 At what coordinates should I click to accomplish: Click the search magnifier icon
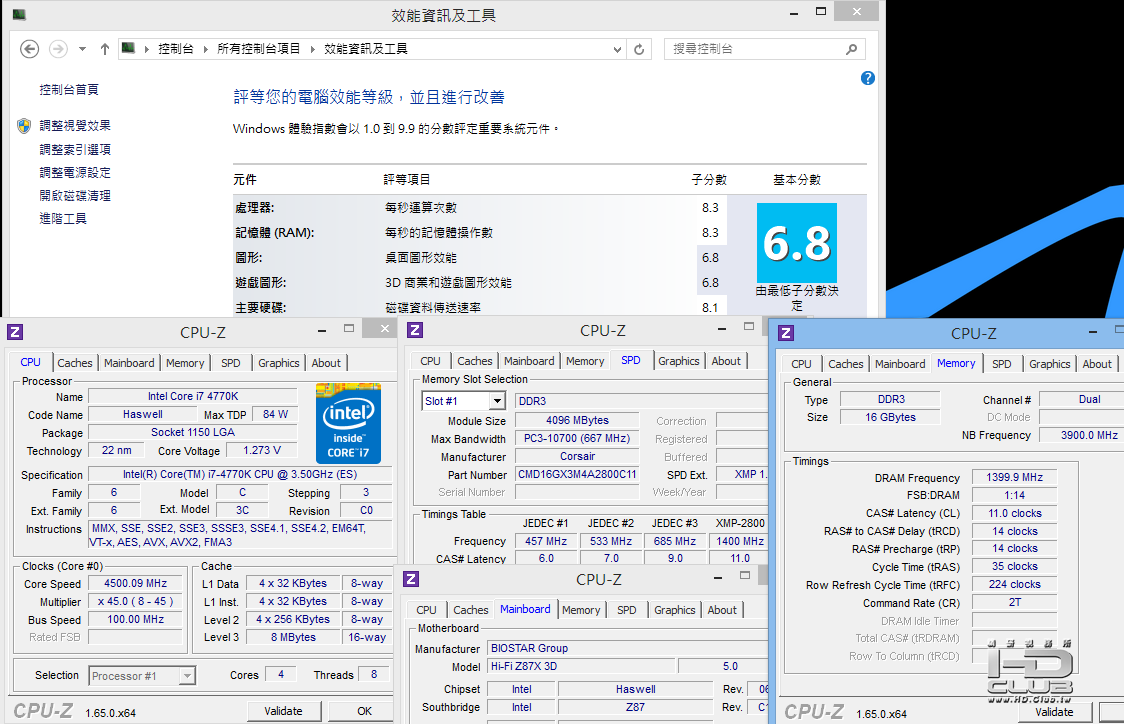[851, 49]
